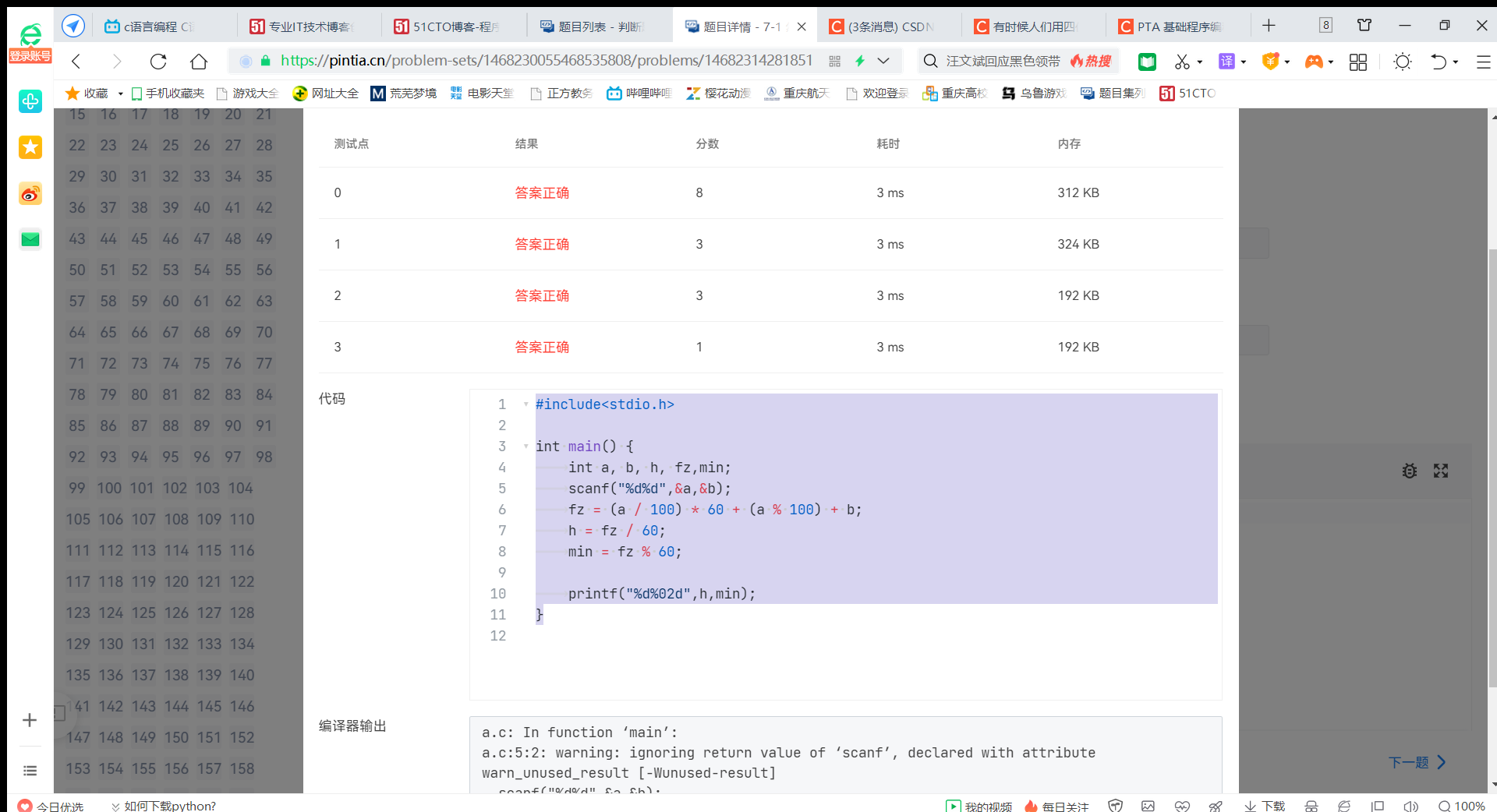Open the 手机收藏夹 bookmark
1497x812 pixels.
point(168,94)
